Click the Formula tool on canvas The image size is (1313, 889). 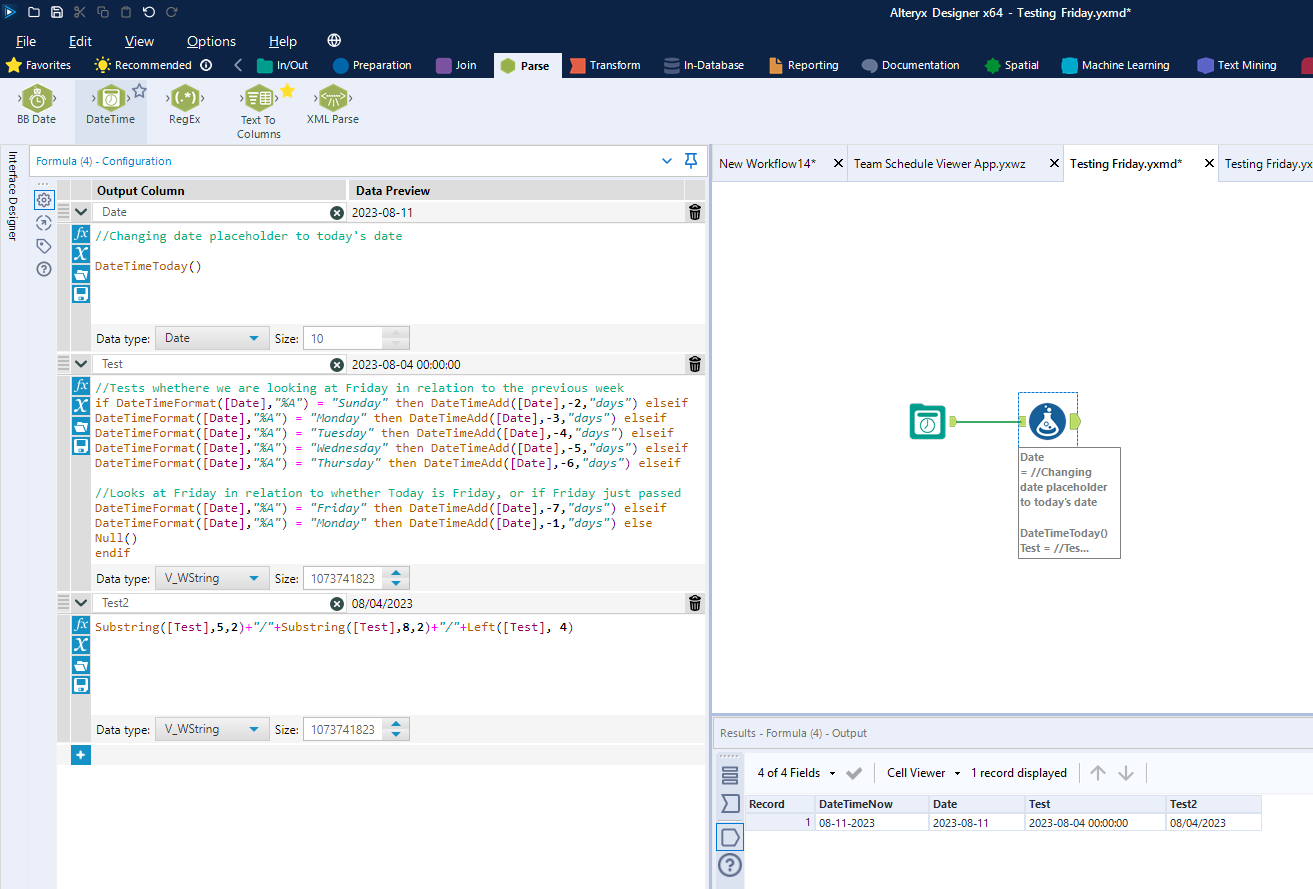[1047, 421]
